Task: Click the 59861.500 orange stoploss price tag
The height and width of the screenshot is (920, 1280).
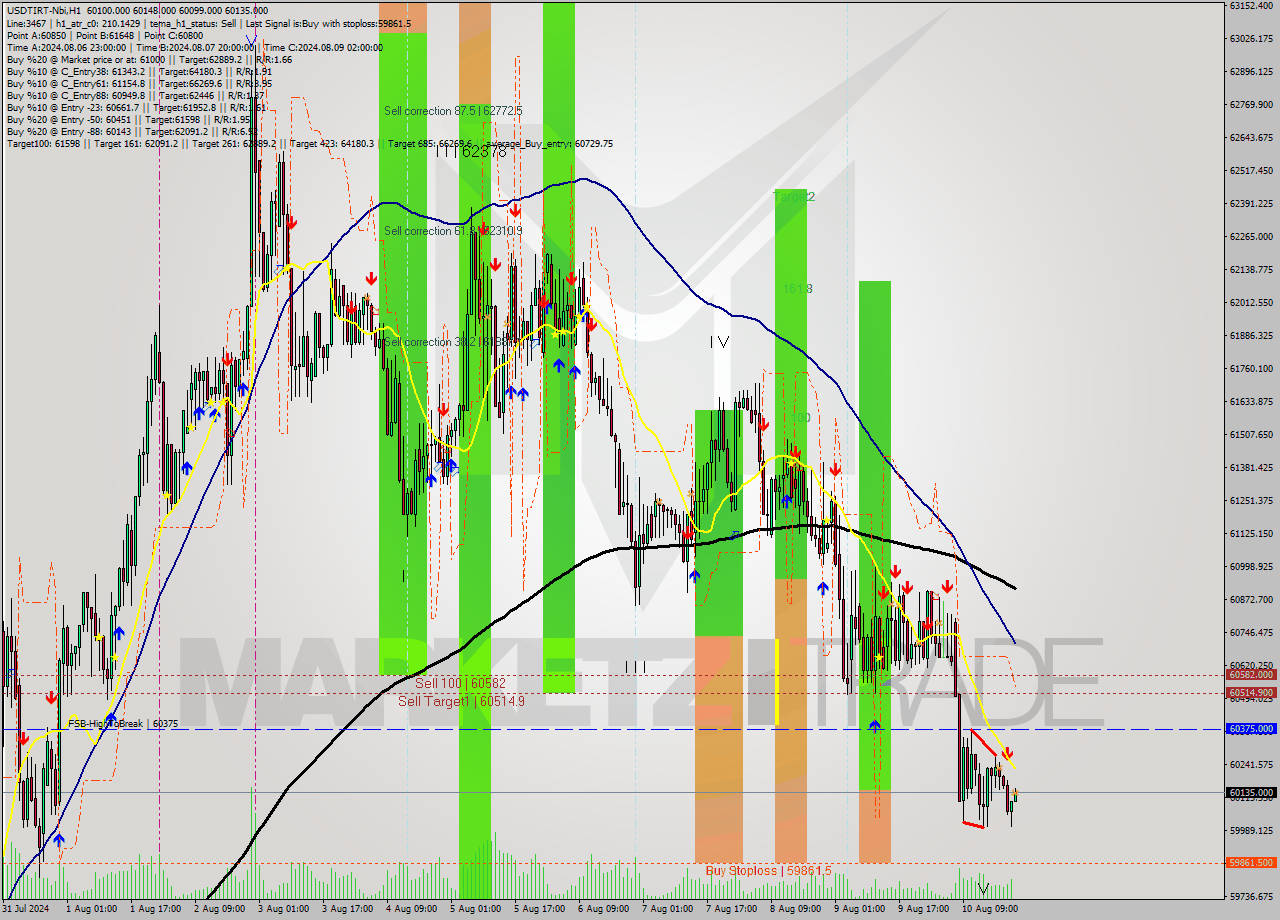Action: pos(1251,862)
